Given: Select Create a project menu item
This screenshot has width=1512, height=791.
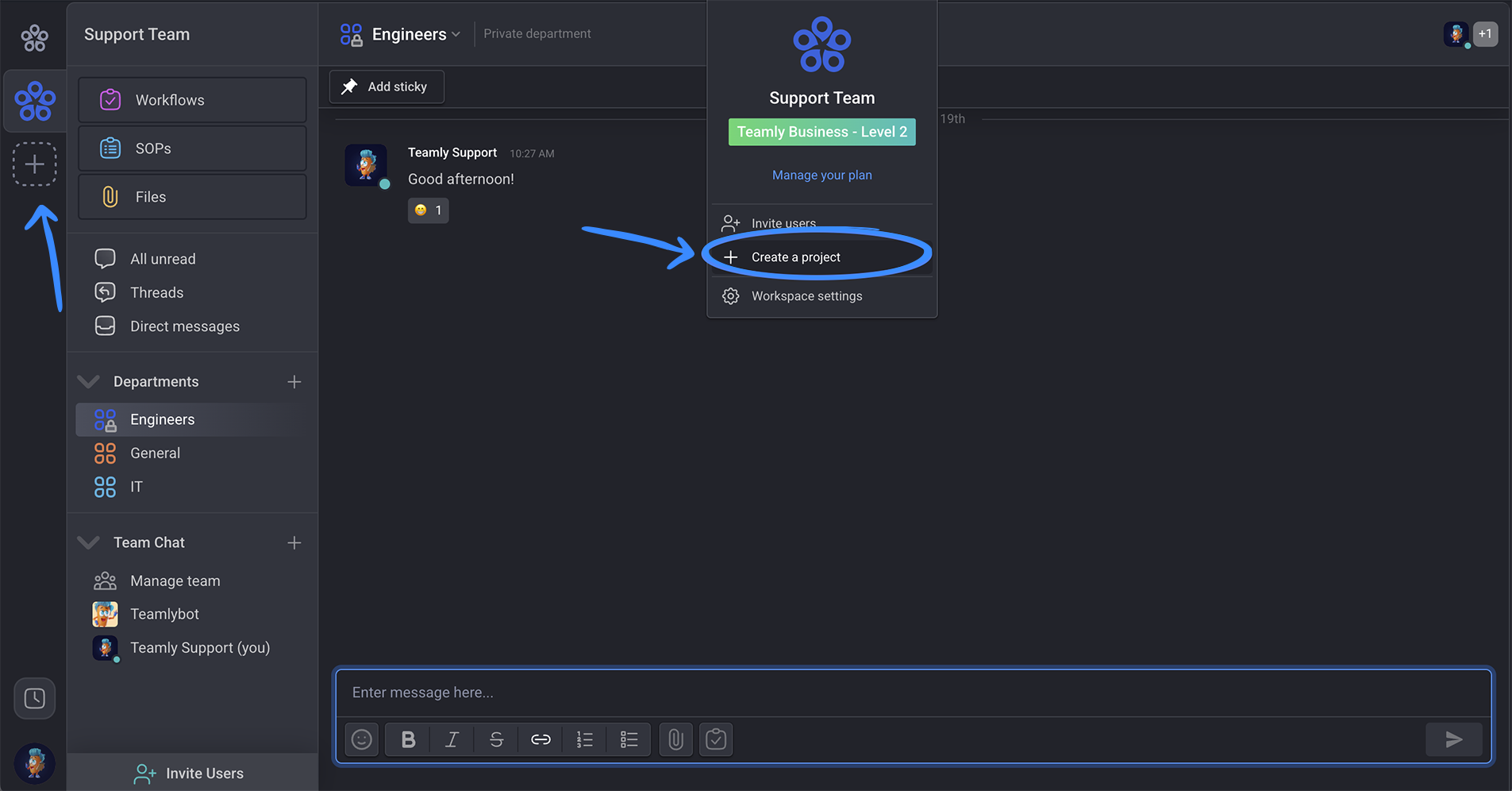Looking at the screenshot, I should coord(822,257).
